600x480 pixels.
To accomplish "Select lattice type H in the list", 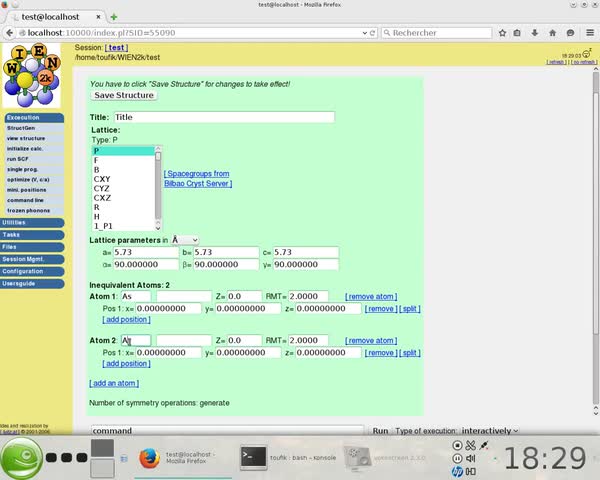I will tap(123, 216).
